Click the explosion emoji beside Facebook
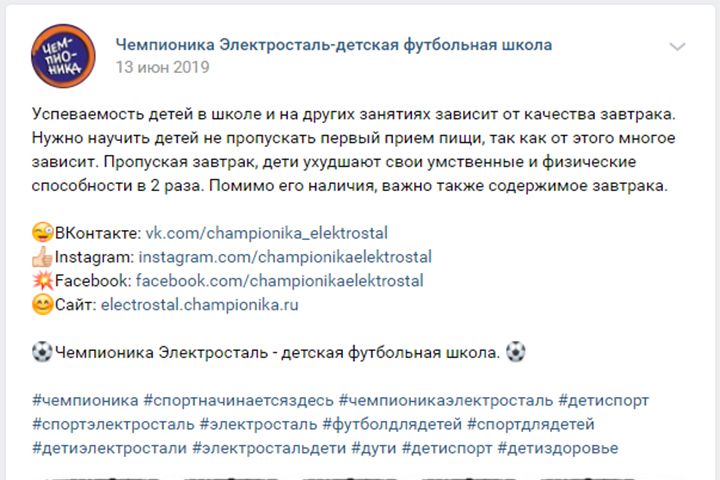Screen dimensions: 720x480 42,281
